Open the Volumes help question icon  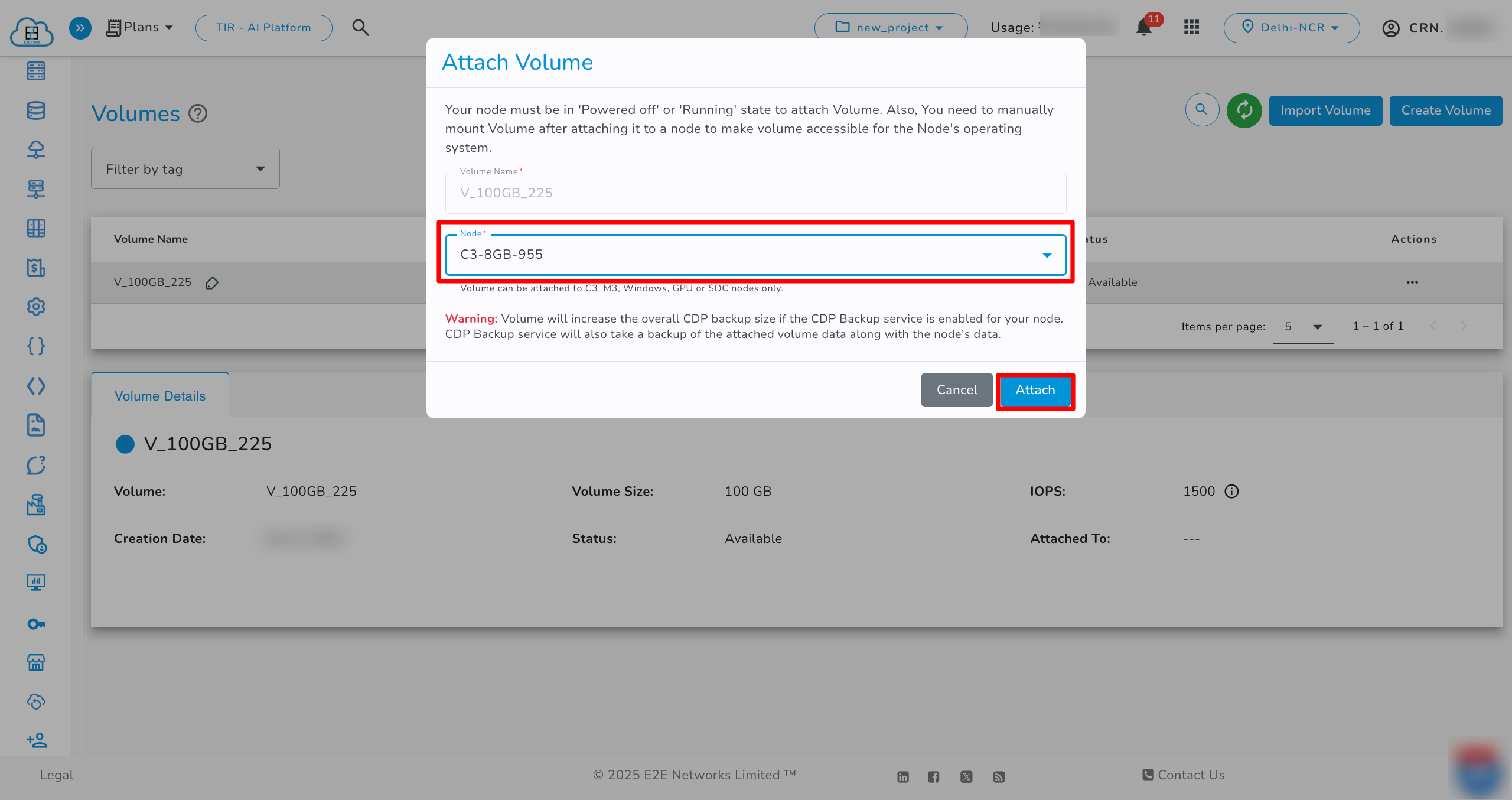click(198, 113)
